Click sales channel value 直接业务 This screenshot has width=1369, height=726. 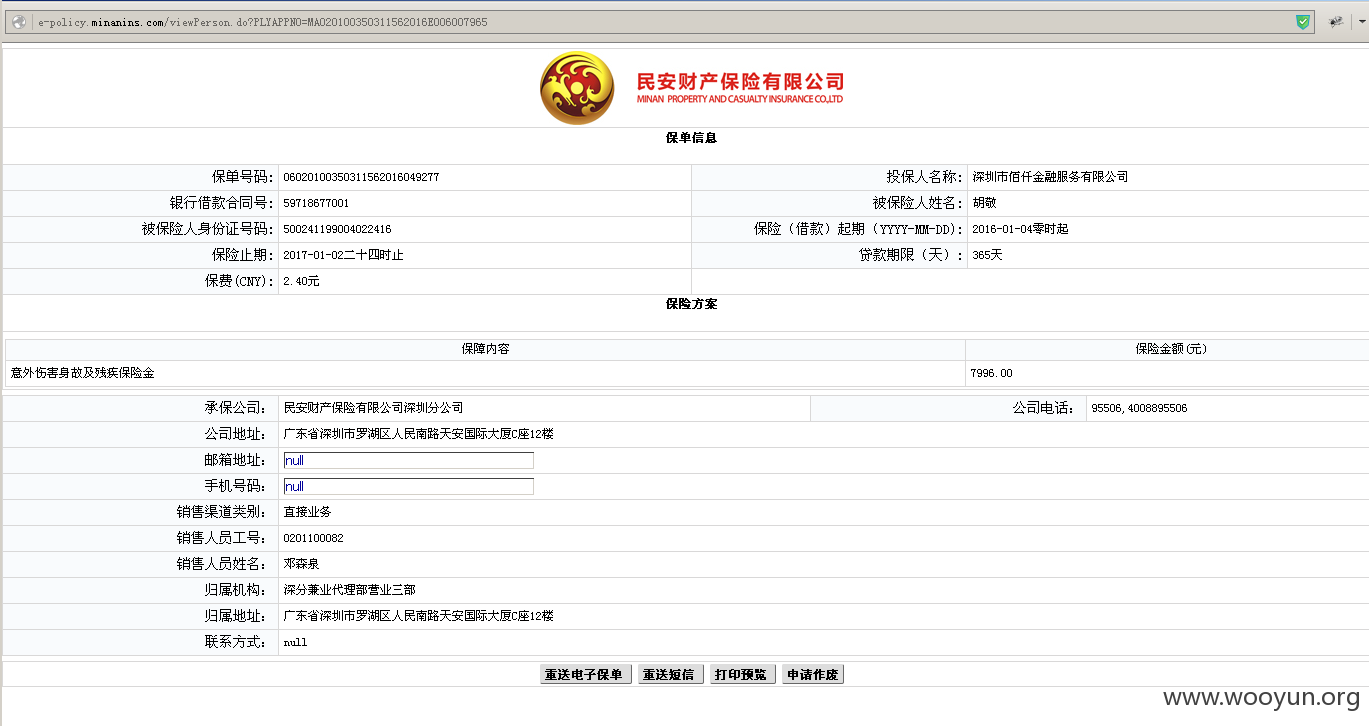[307, 512]
